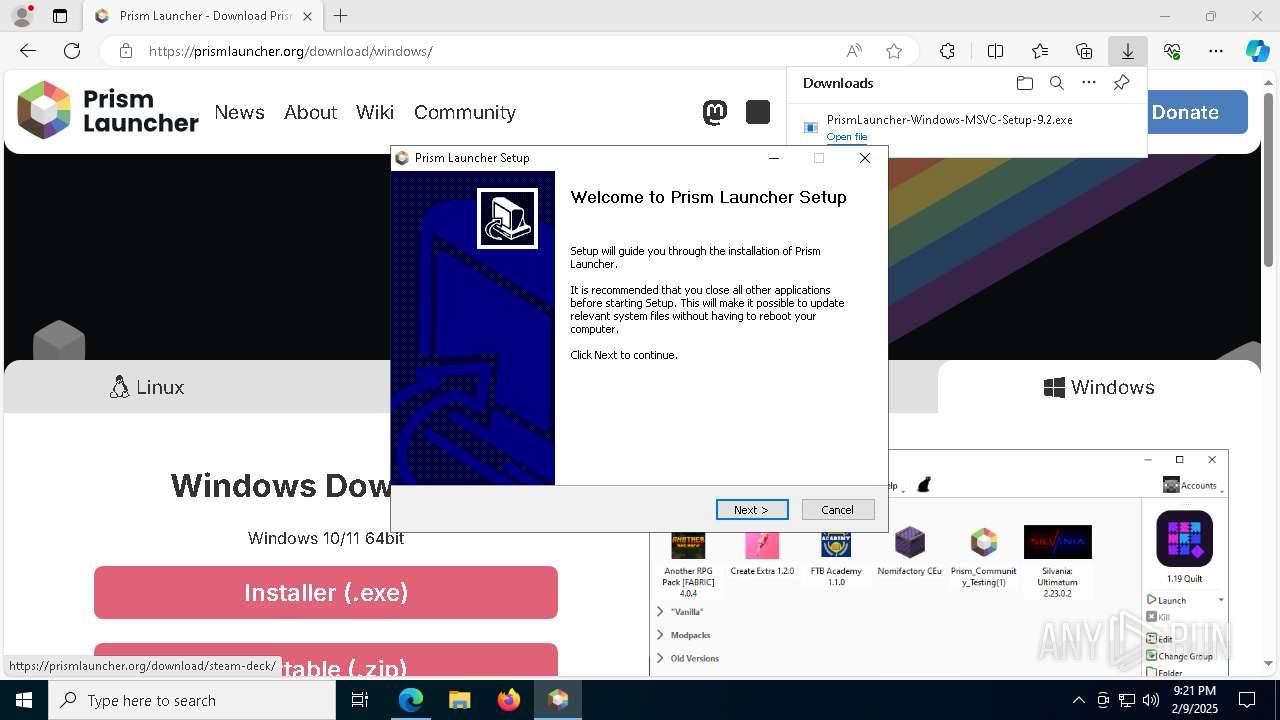This screenshot has height=720, width=1280.
Task: Add this page to favorites
Action: 894,51
